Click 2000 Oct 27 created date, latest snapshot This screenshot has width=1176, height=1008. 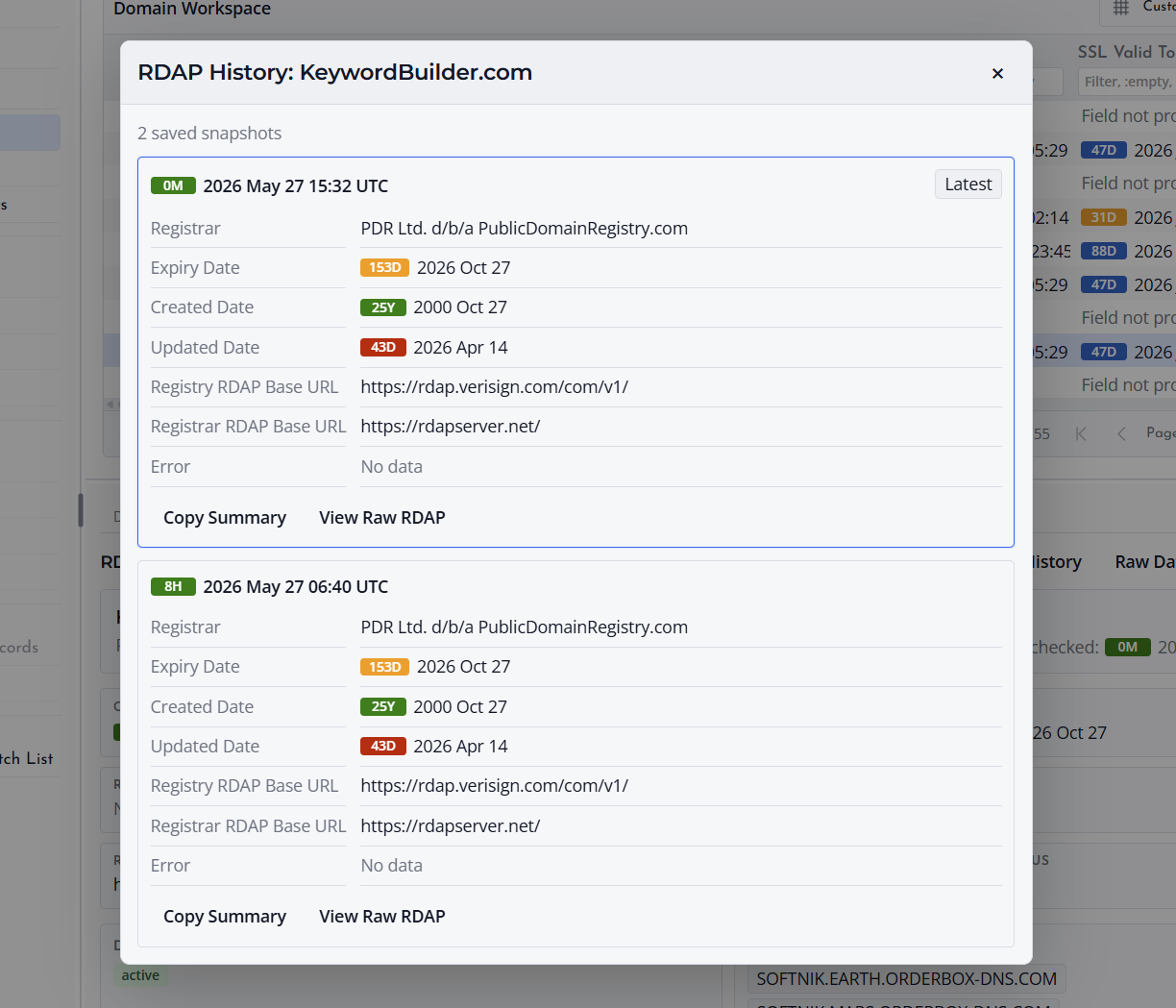pos(460,307)
